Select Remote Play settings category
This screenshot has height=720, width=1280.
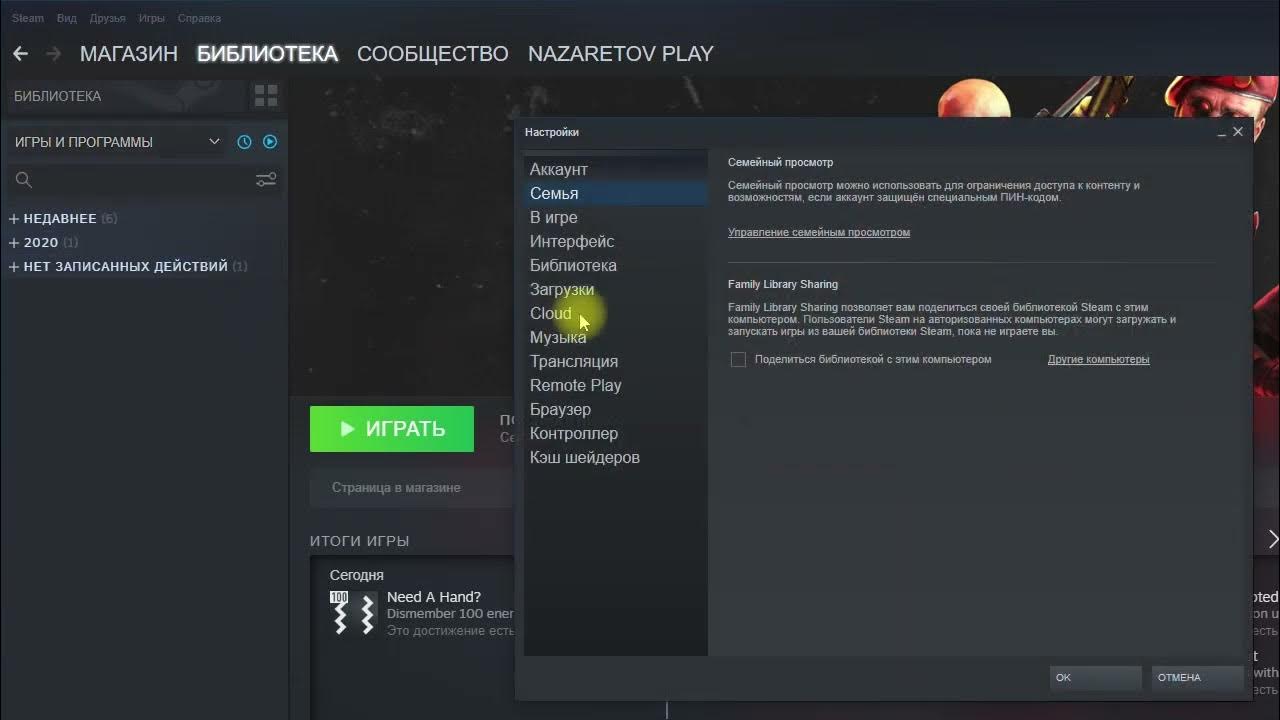[615, 385]
